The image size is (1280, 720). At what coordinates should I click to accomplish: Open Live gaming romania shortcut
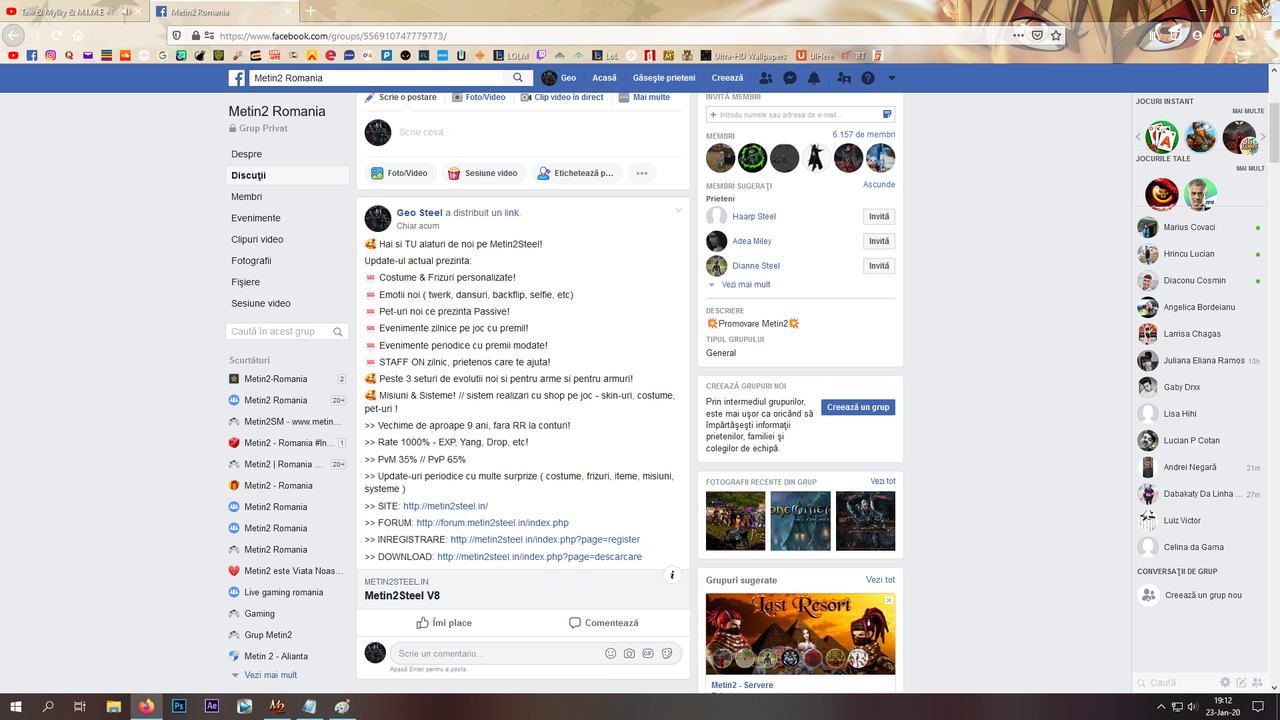[284, 592]
